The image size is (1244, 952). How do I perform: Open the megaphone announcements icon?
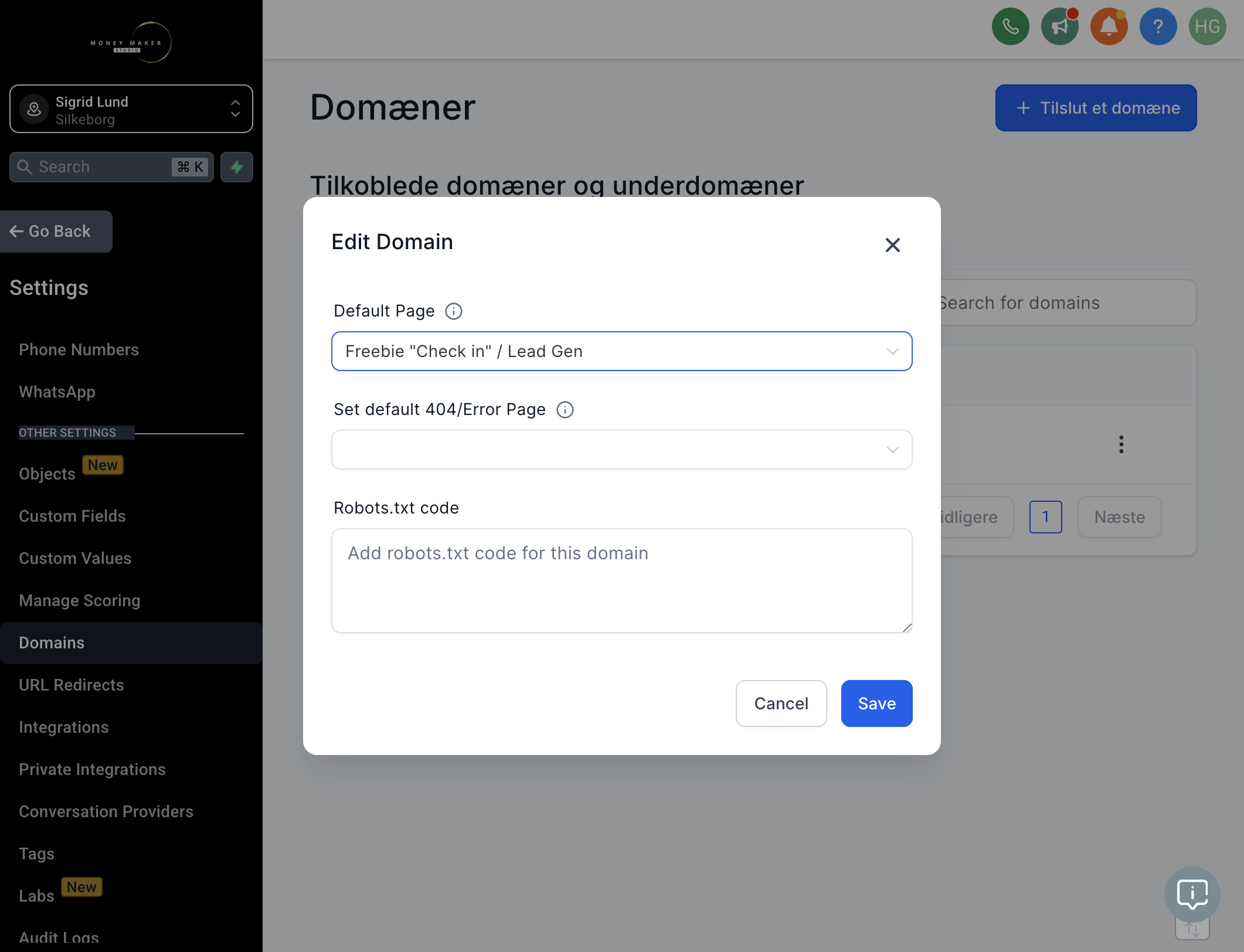tap(1059, 26)
